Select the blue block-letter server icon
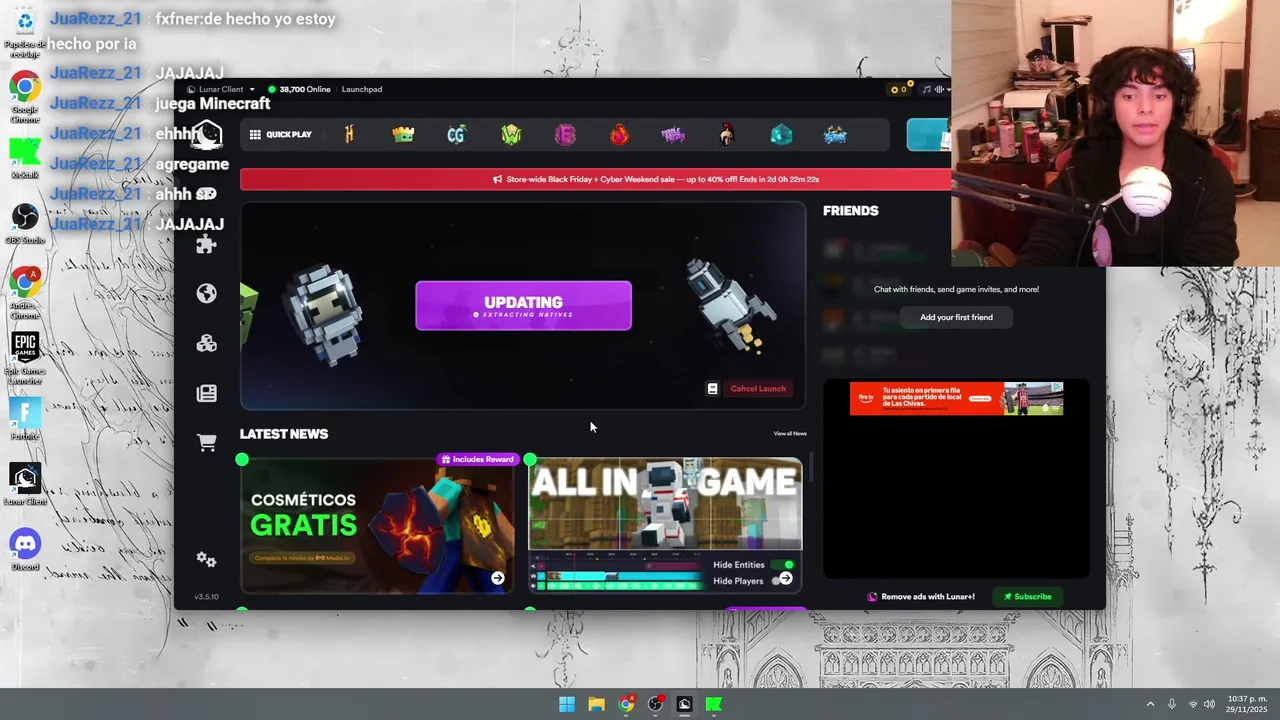 [x=835, y=135]
